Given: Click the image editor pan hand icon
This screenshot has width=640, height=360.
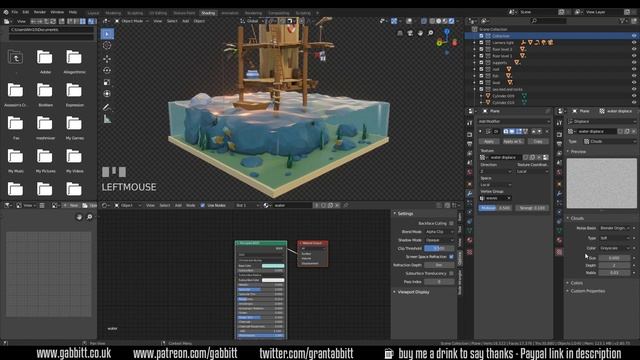Looking at the screenshot, I should [x=79, y=217].
